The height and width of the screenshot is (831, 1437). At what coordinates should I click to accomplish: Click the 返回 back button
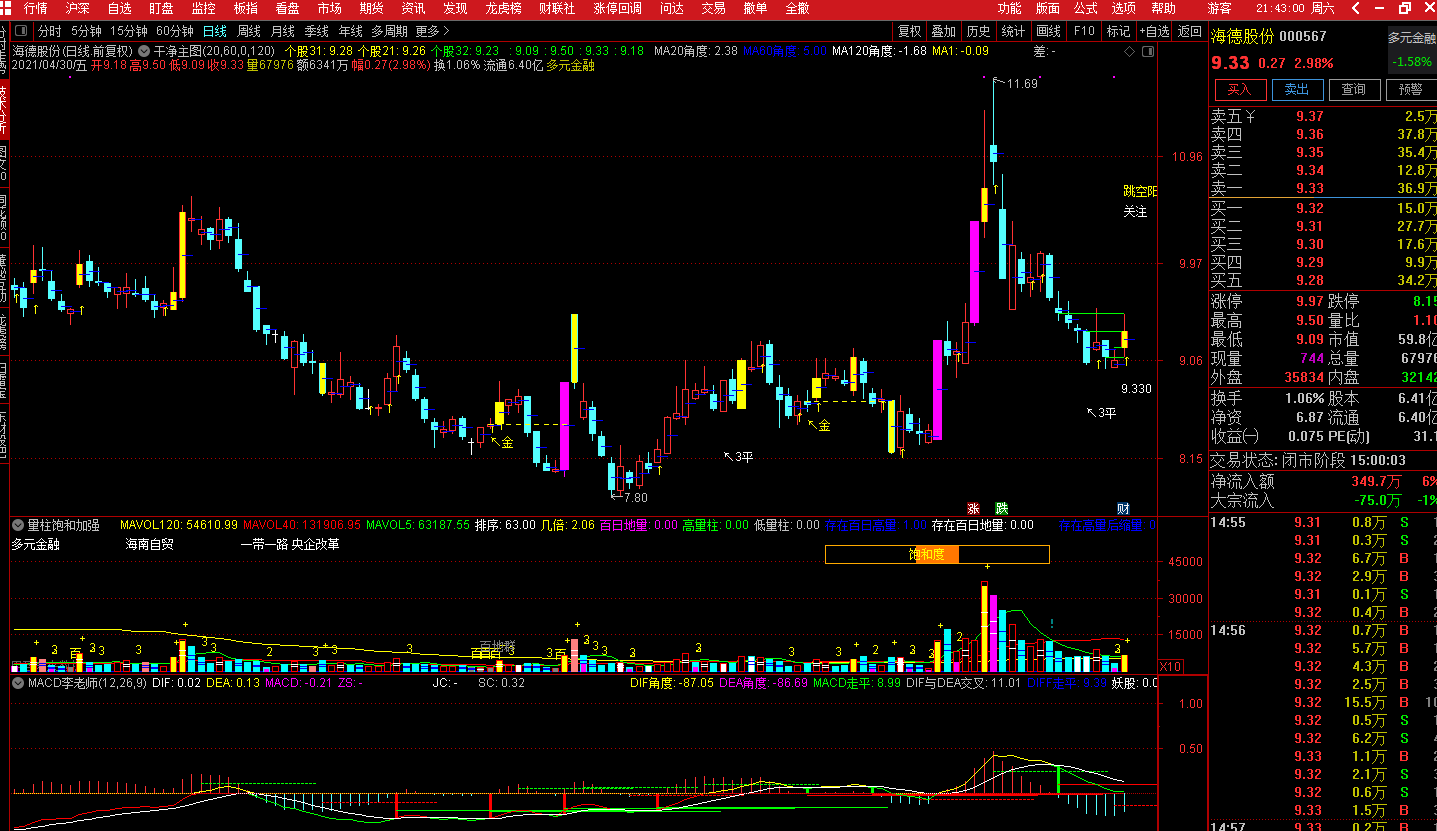point(1190,31)
